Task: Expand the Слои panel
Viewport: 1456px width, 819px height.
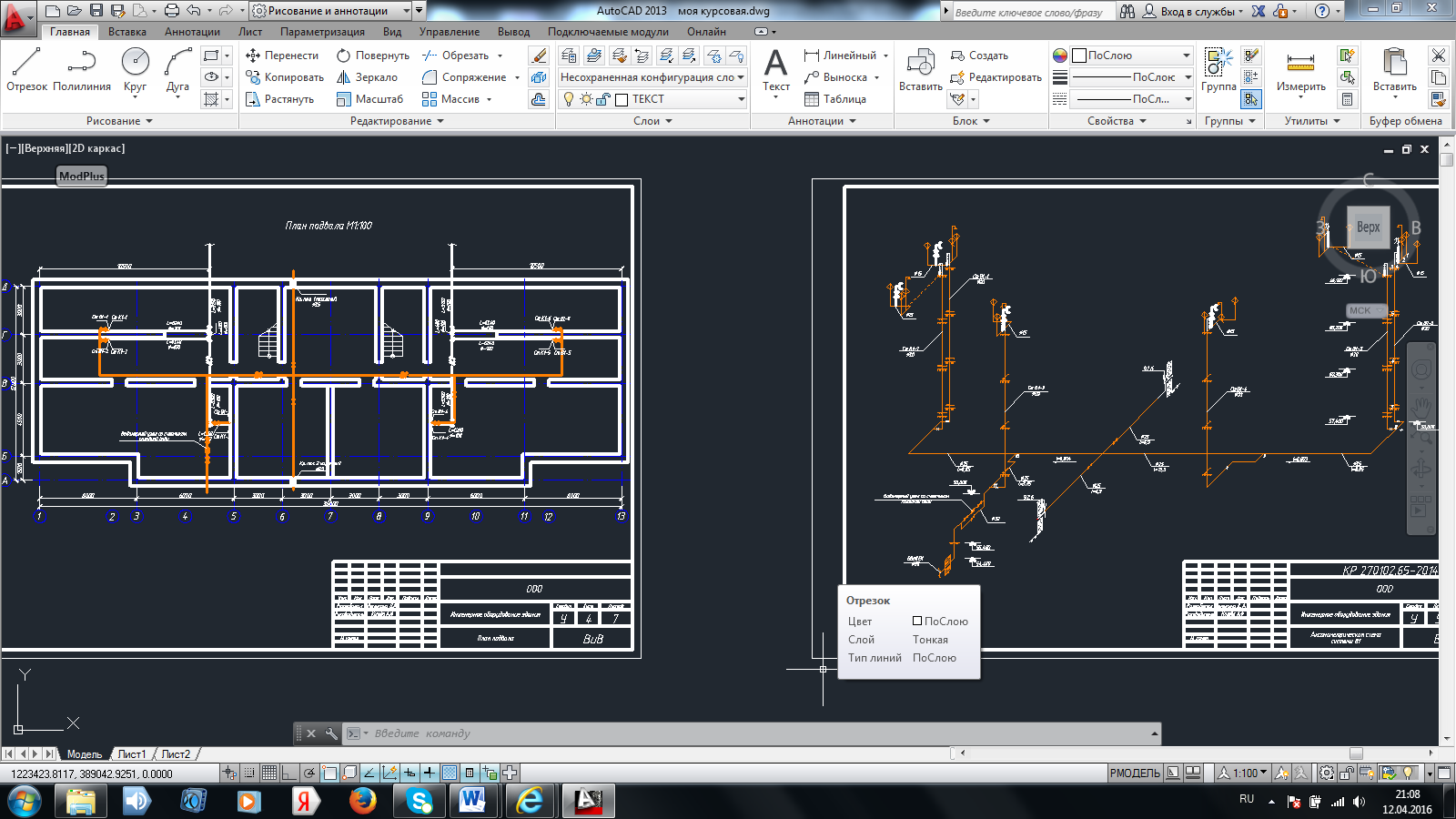Action: pos(652,121)
